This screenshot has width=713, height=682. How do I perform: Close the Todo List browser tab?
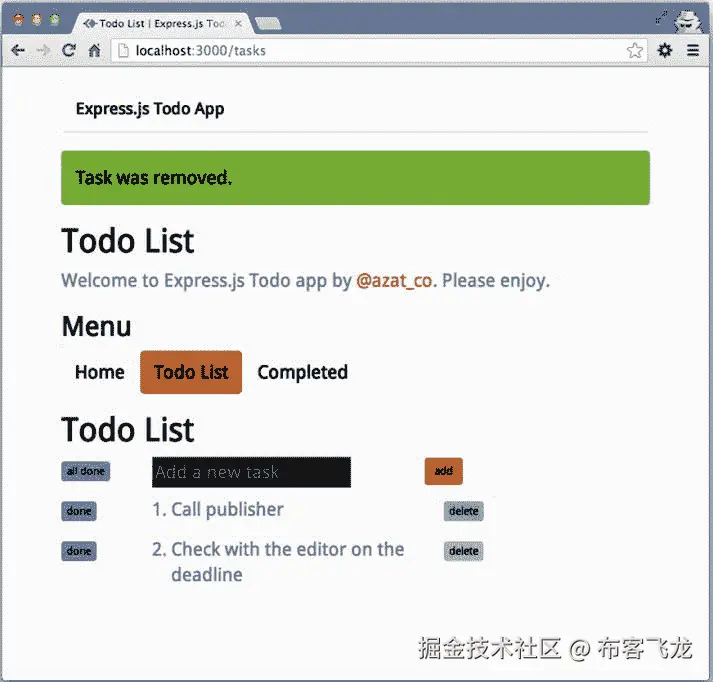(x=238, y=24)
